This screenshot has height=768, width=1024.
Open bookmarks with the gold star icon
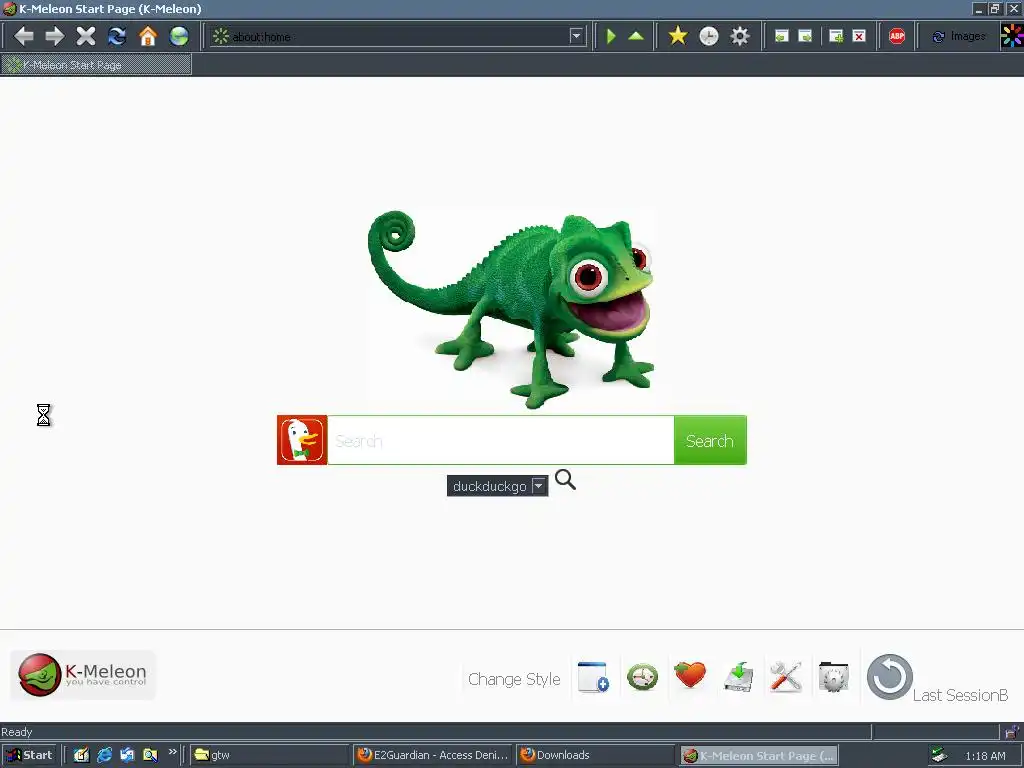[678, 36]
